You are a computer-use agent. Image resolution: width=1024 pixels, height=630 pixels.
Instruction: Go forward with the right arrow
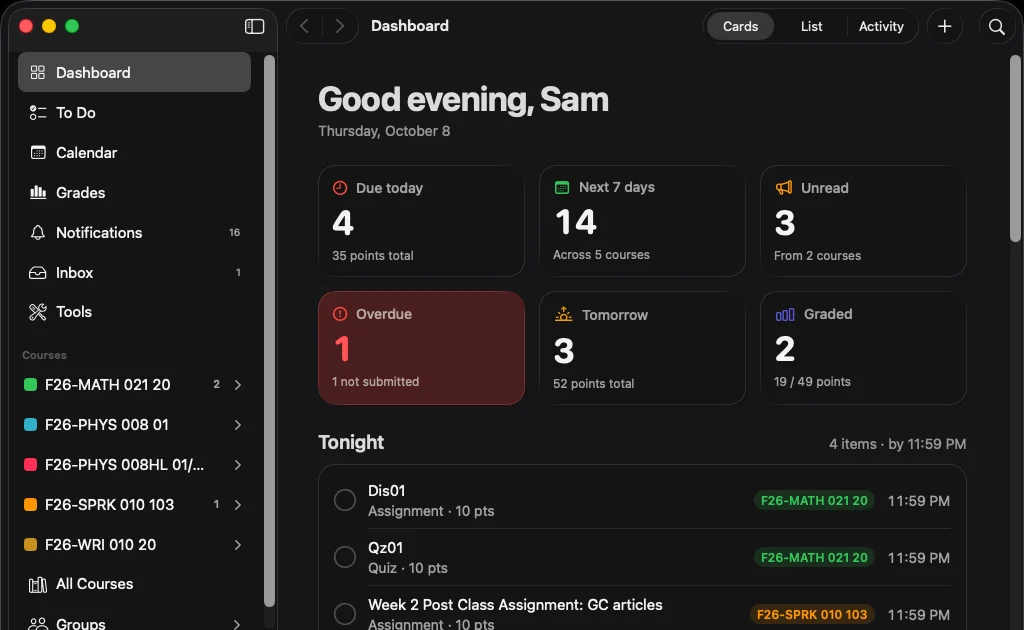pos(340,26)
